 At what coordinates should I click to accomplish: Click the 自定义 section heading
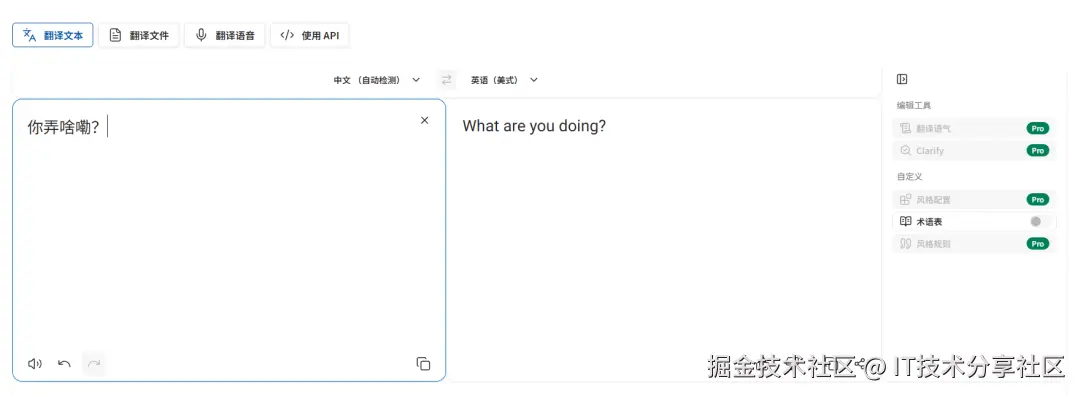coord(909,176)
